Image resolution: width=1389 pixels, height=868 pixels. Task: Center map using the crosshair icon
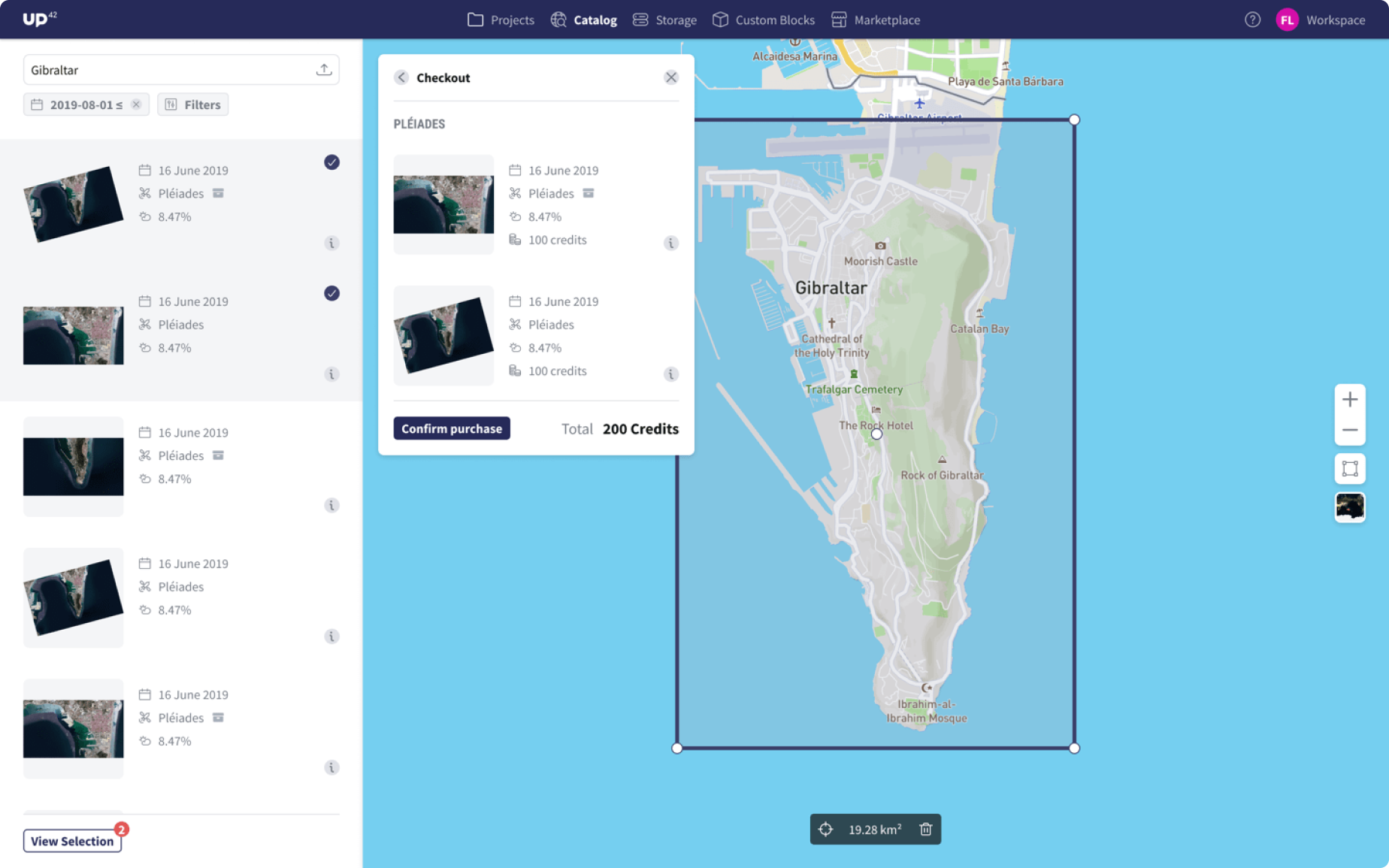point(825,830)
